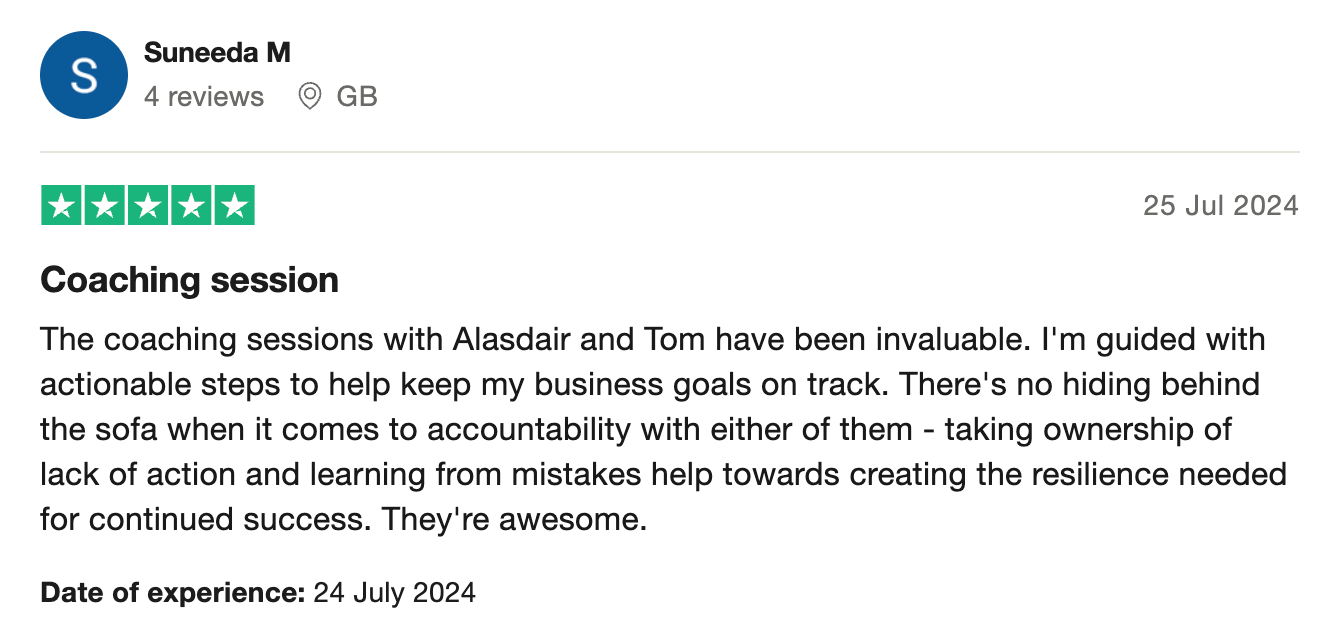Viewport: 1334px width, 632px height.
Task: Click the location pin icon beside GB
Action: point(310,97)
